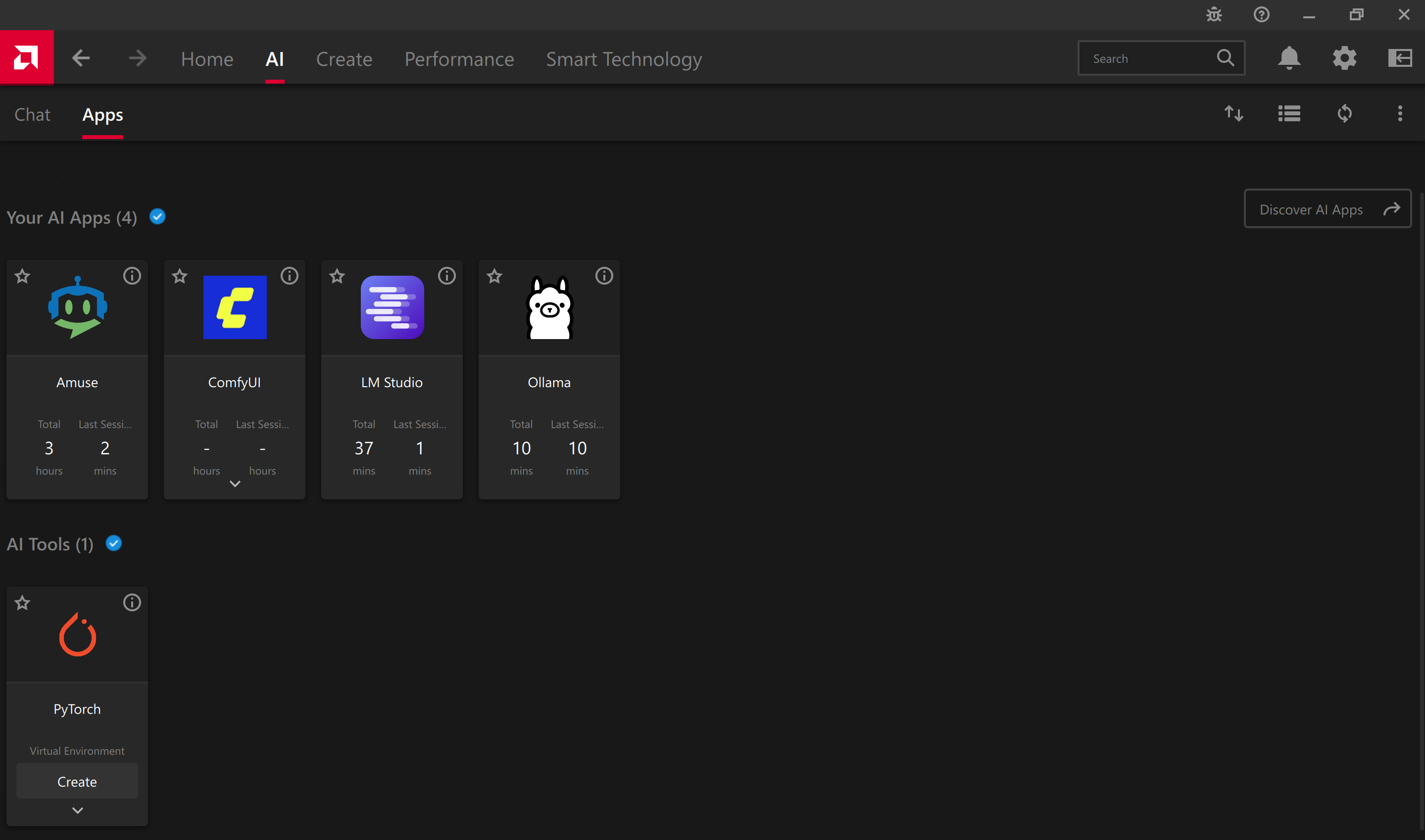
Task: Expand the ComfyUI card chevron
Action: [235, 484]
